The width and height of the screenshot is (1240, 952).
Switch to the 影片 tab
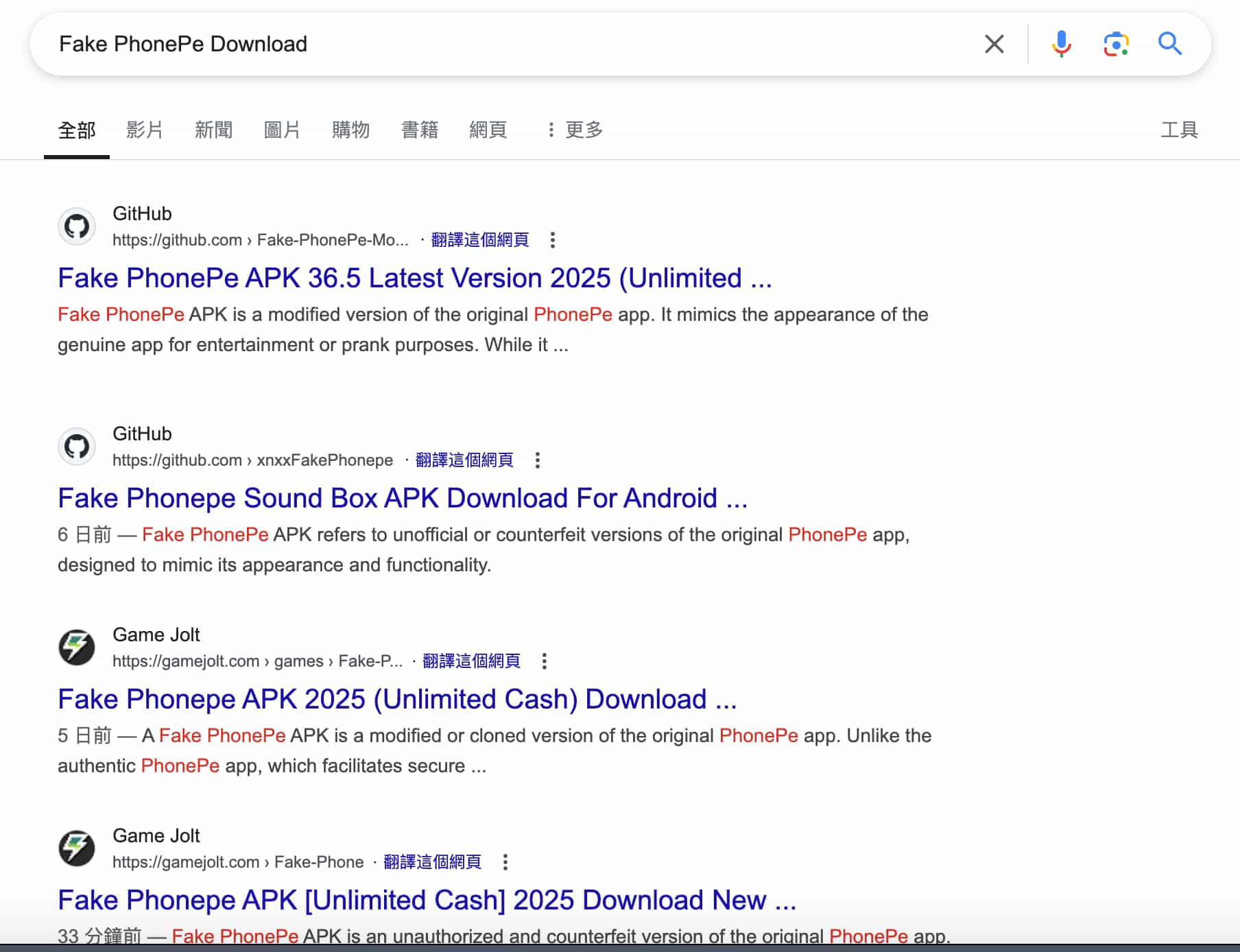[x=145, y=130]
